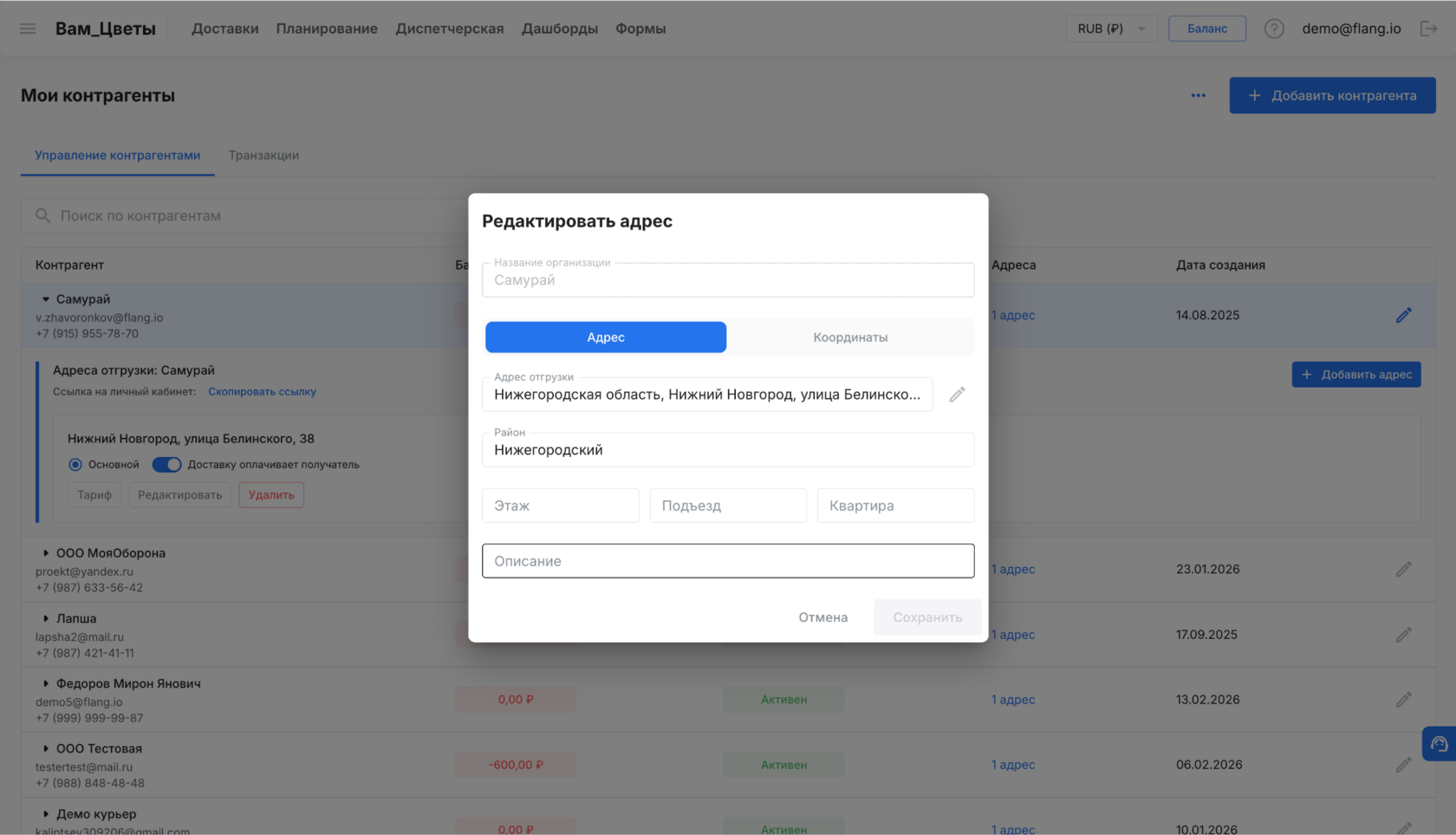Open the Планирование menu
The image size is (1456, 835).
(327, 29)
